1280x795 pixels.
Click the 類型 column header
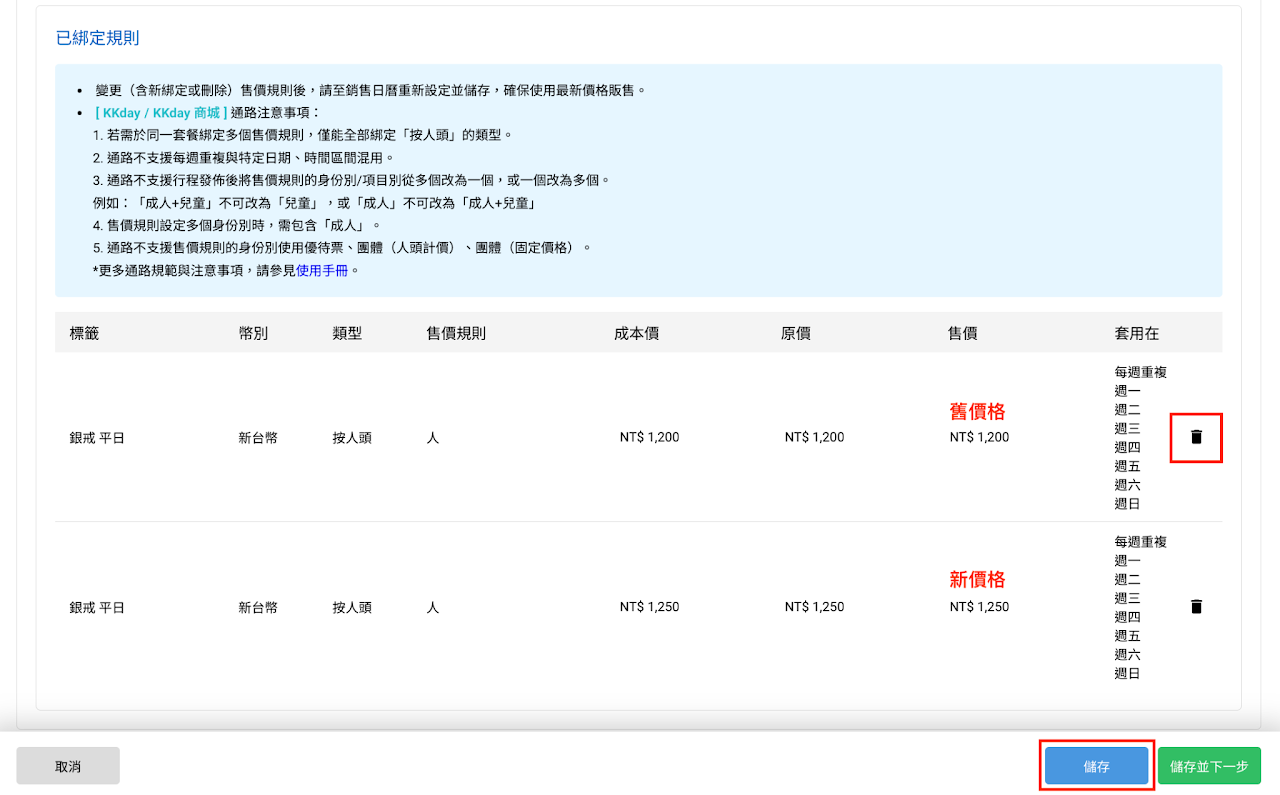347,333
